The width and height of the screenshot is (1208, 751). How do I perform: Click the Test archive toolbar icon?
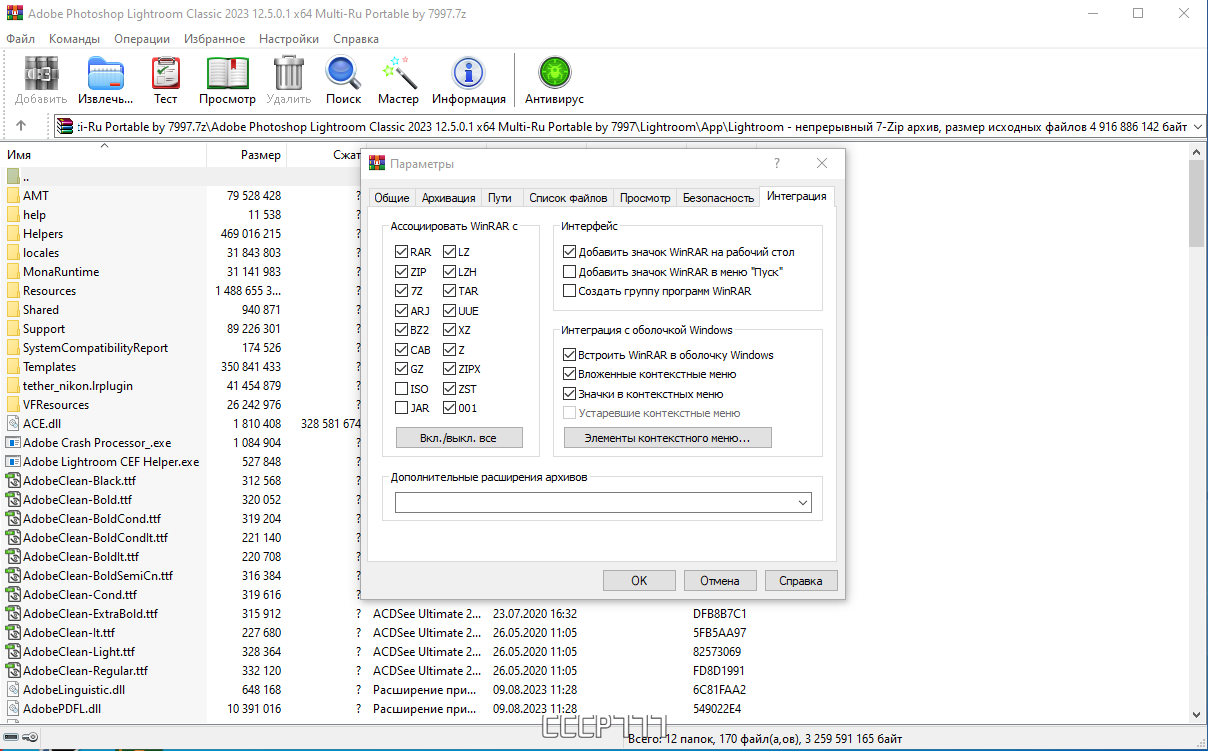(x=166, y=73)
